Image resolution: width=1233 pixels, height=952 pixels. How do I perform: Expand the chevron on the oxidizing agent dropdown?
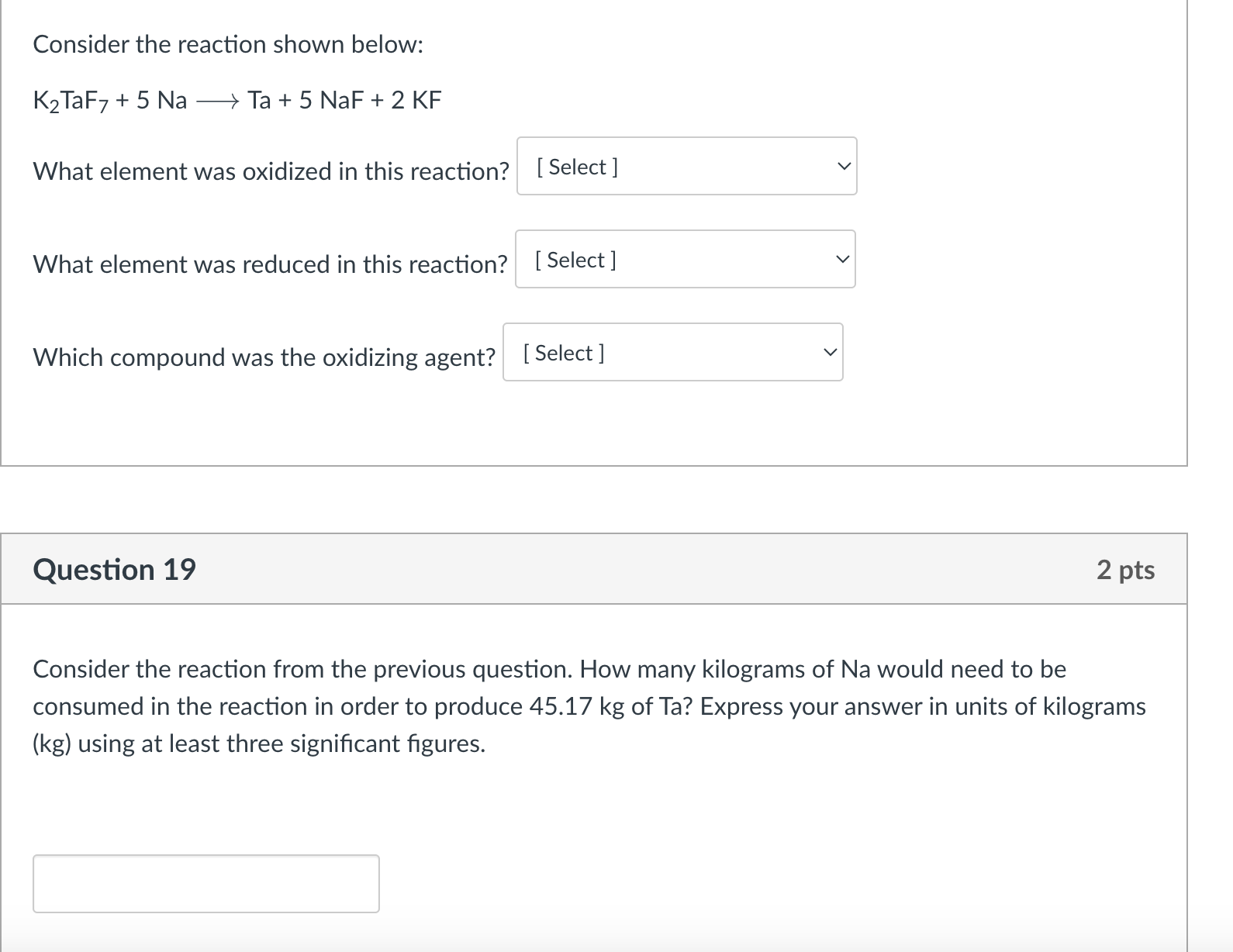[830, 352]
